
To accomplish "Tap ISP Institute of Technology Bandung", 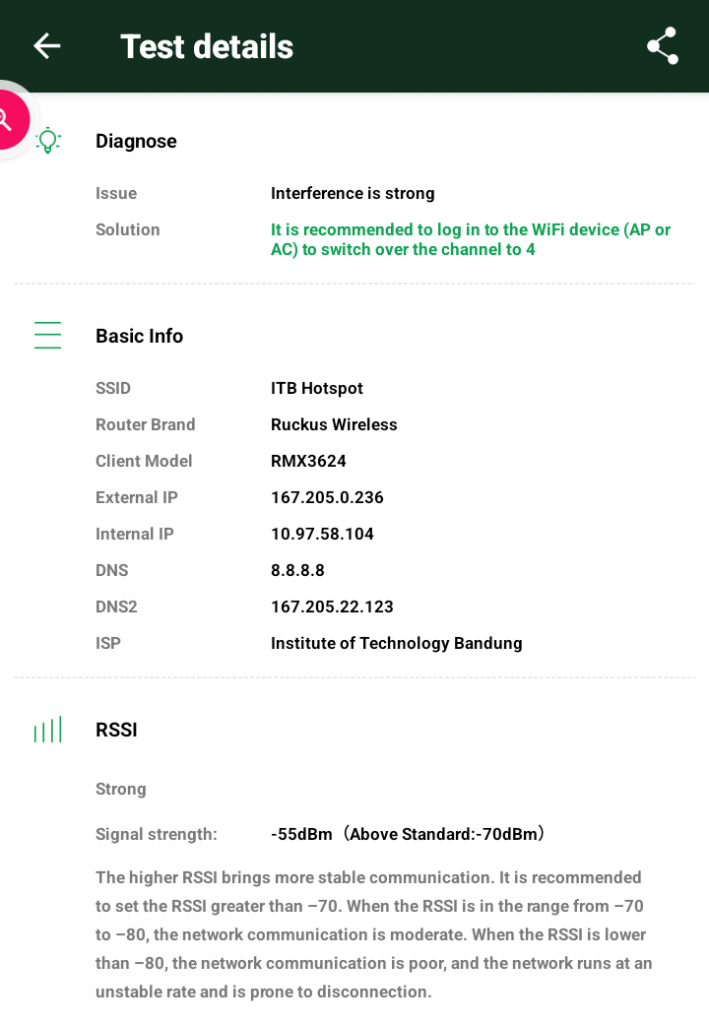I will click(396, 643).
